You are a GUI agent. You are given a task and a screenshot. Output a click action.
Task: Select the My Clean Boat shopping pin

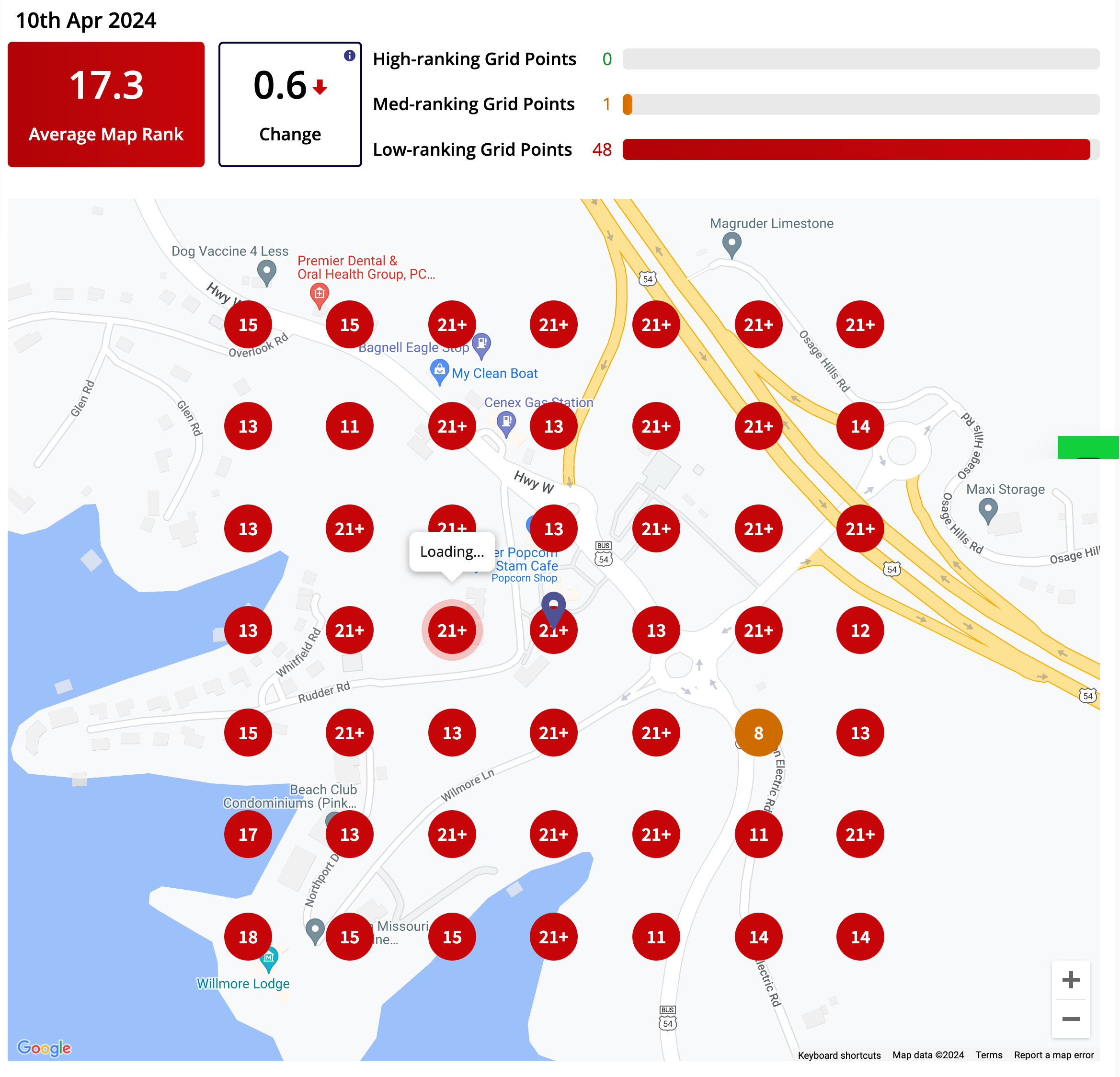click(439, 372)
